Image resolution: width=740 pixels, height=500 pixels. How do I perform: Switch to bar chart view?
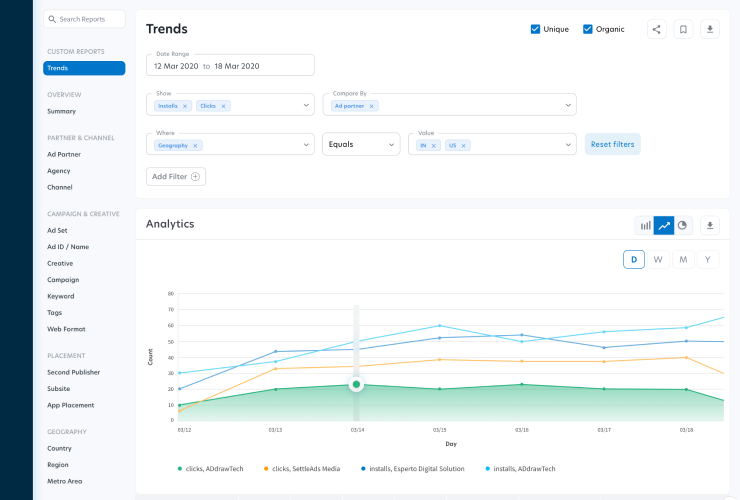(645, 226)
